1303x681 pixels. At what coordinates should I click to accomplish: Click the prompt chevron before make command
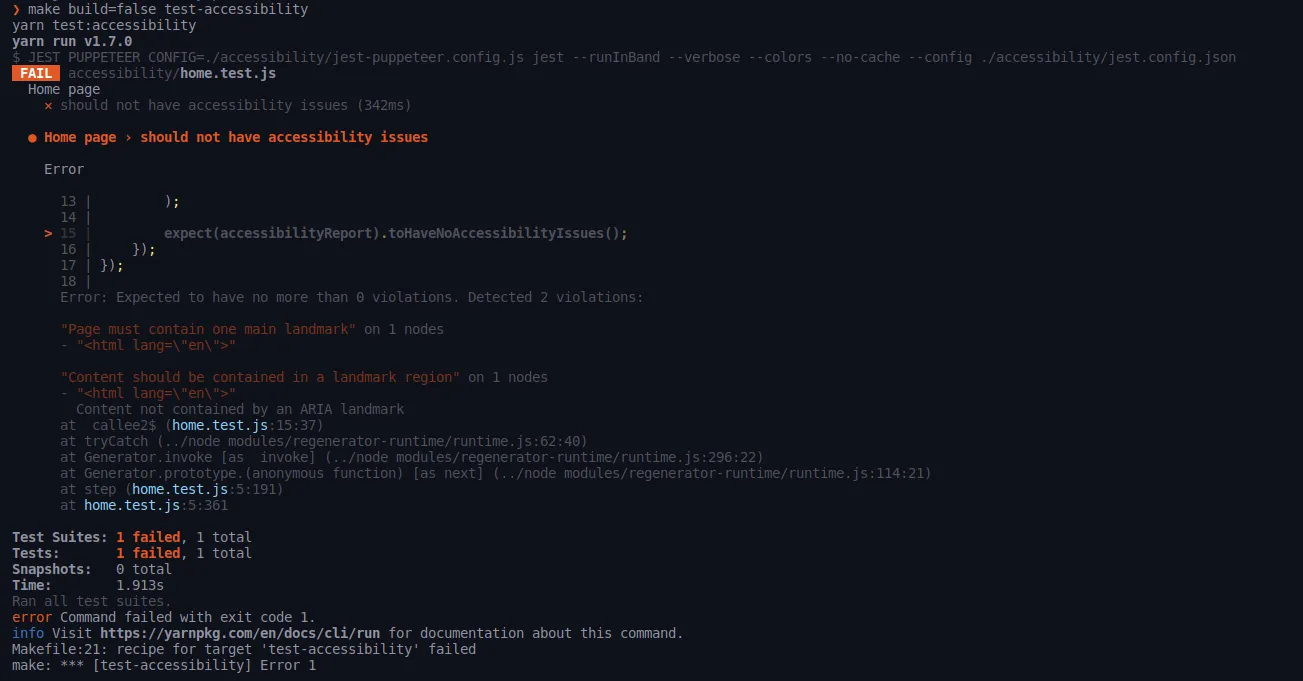click(16, 10)
